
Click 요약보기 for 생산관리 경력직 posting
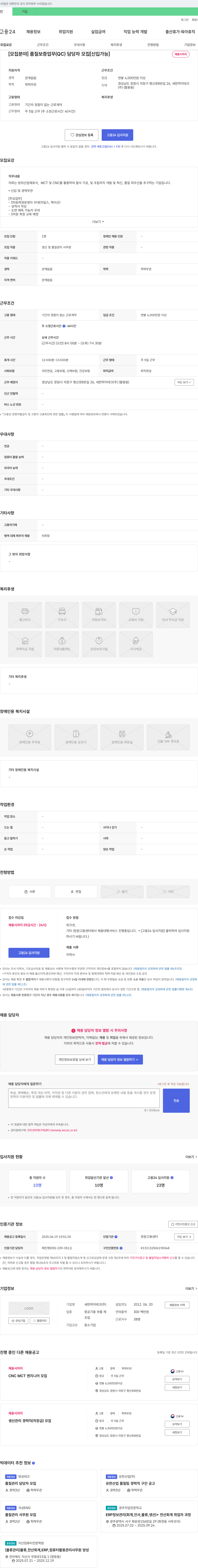coord(177,1424)
